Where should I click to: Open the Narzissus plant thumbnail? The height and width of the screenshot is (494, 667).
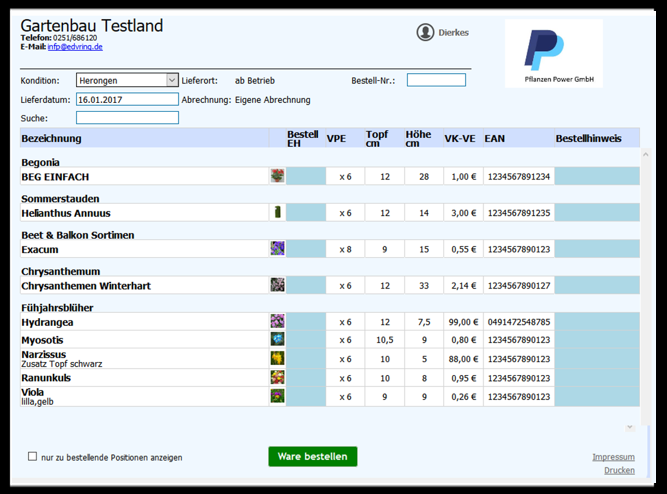pyautogui.click(x=277, y=358)
